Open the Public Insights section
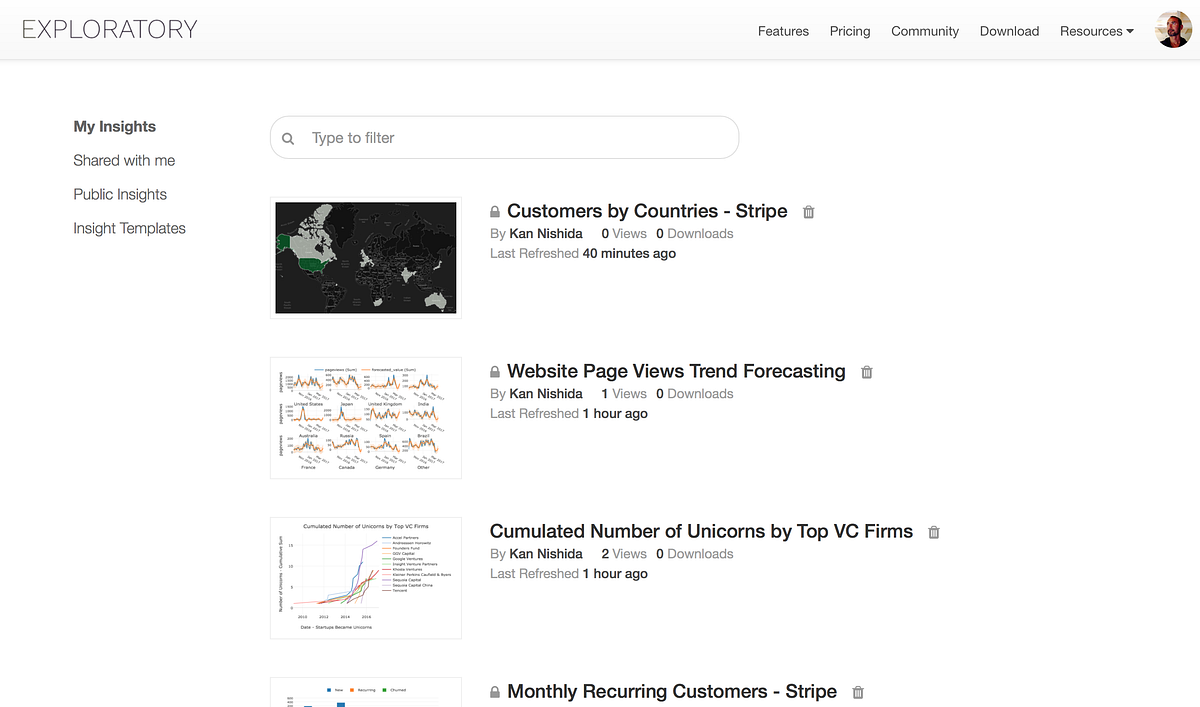Viewport: 1200px width, 707px height. tap(120, 194)
